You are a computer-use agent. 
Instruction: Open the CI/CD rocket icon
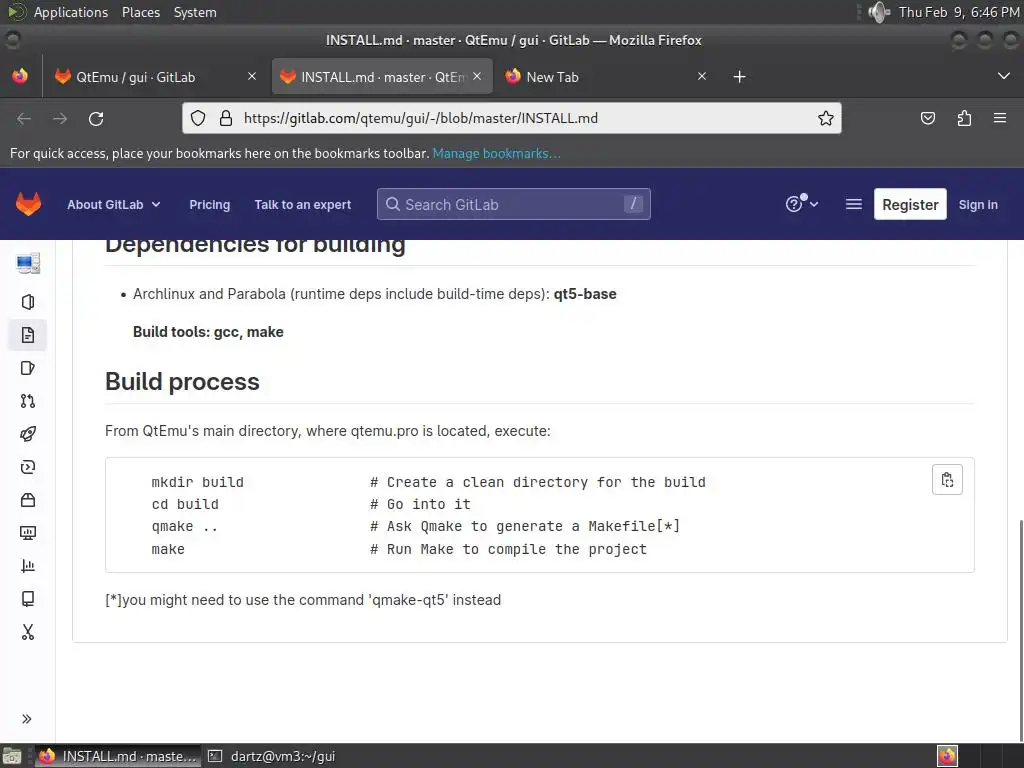tap(27, 434)
